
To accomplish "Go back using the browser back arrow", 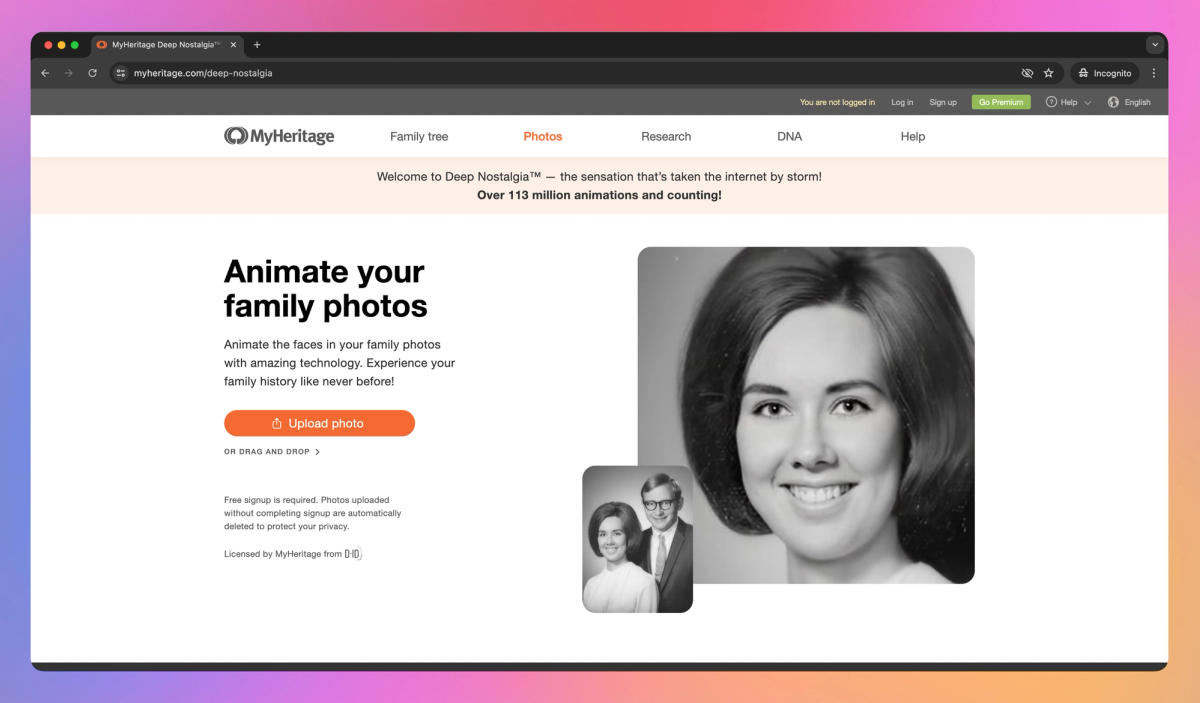I will coord(45,73).
